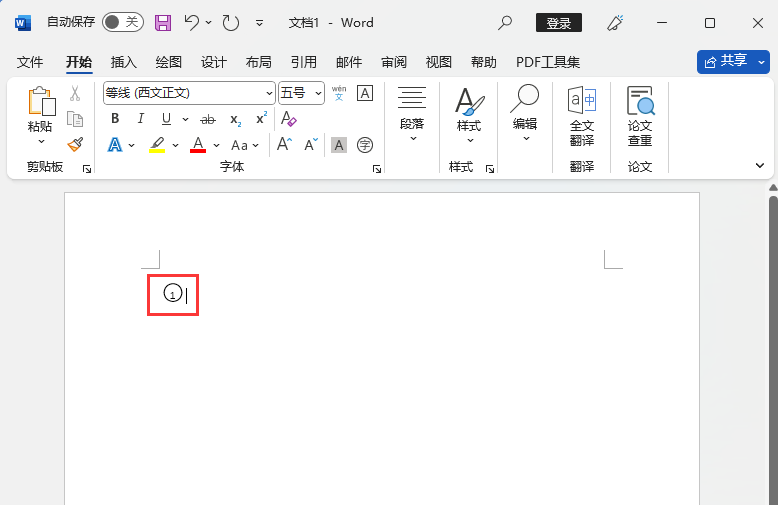Open the Aa Change Case menu
Screen dimensions: 778x505
245,145
